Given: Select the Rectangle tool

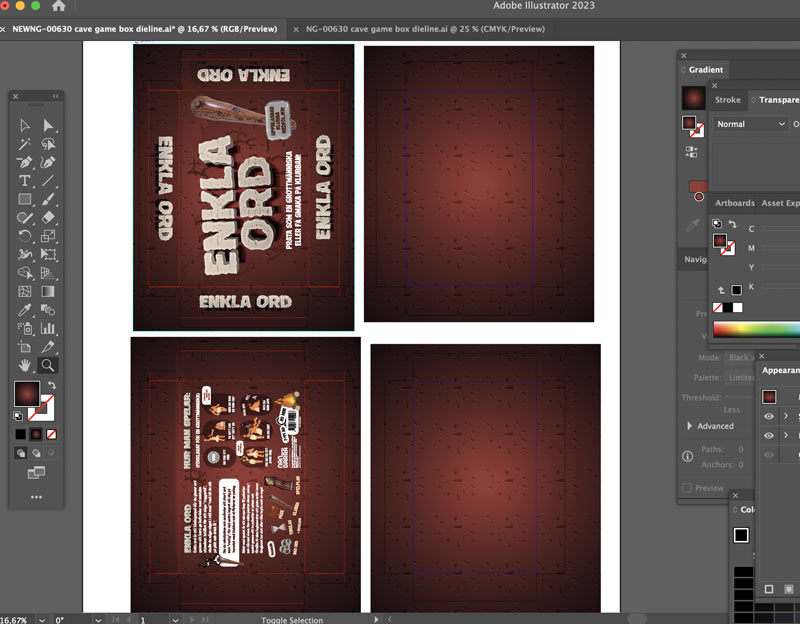Looking at the screenshot, I should (x=25, y=199).
